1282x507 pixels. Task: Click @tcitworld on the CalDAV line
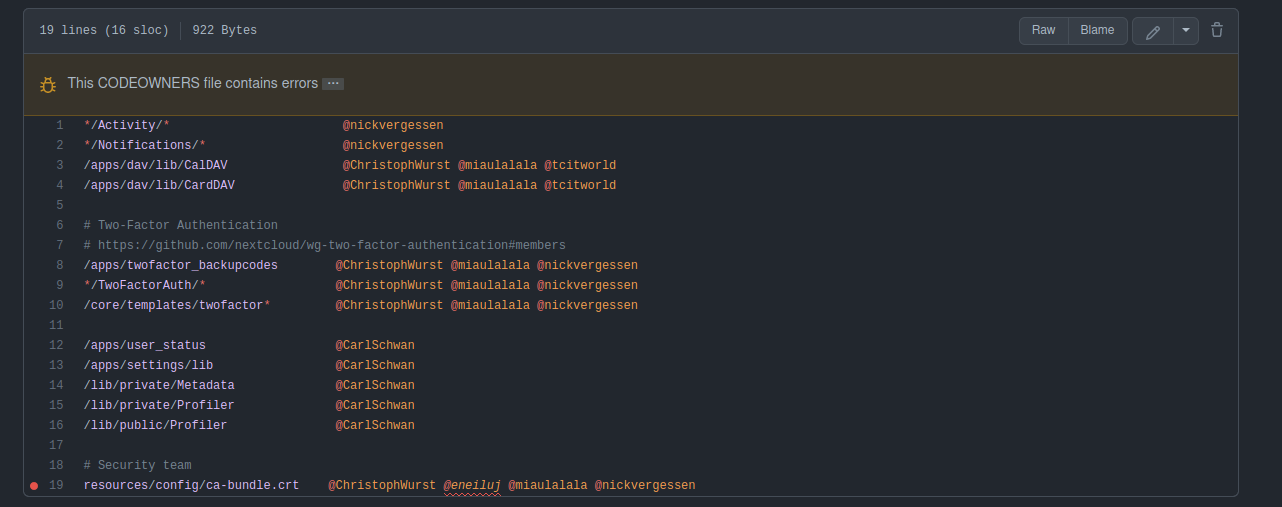(x=580, y=166)
